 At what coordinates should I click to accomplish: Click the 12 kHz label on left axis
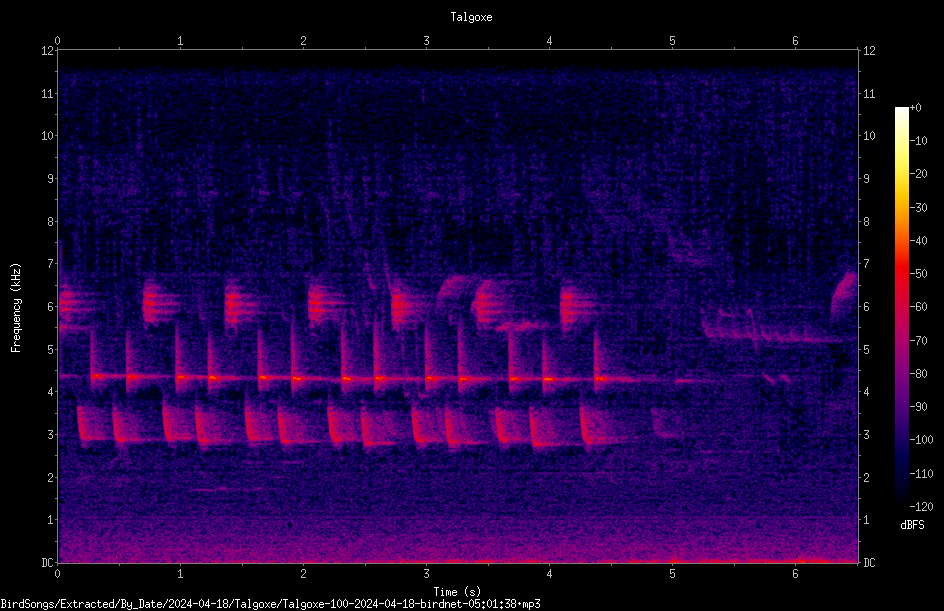(x=47, y=51)
